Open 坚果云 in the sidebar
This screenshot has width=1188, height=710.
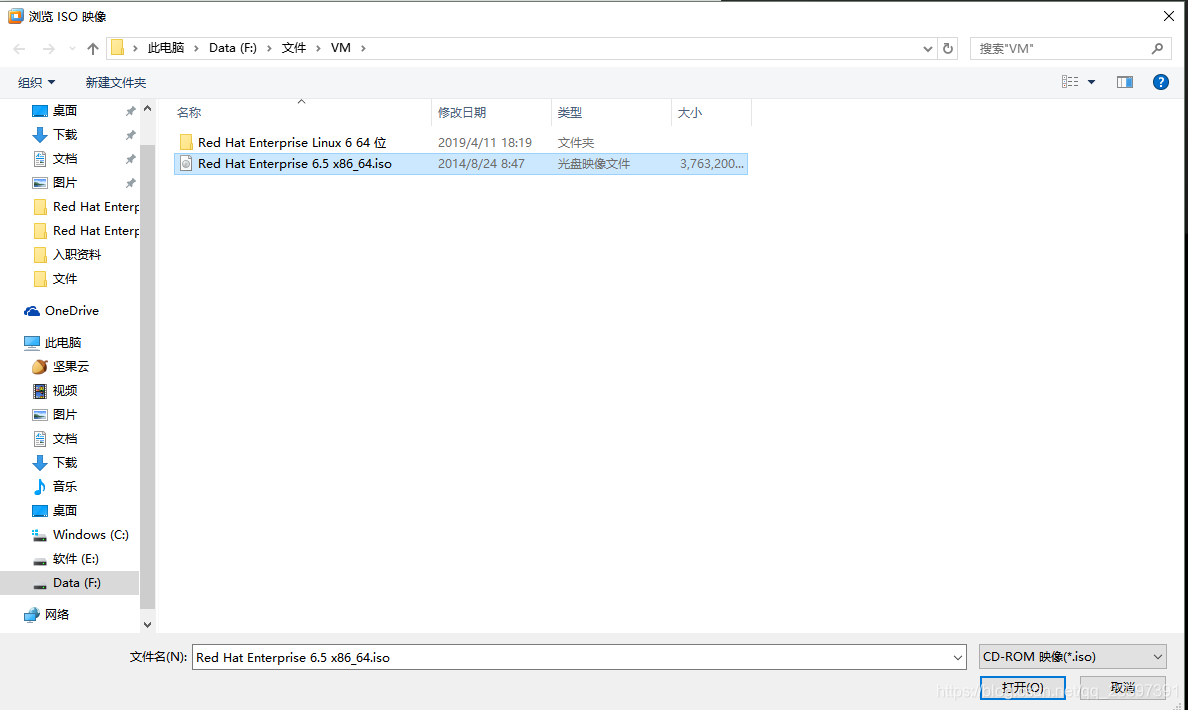70,367
